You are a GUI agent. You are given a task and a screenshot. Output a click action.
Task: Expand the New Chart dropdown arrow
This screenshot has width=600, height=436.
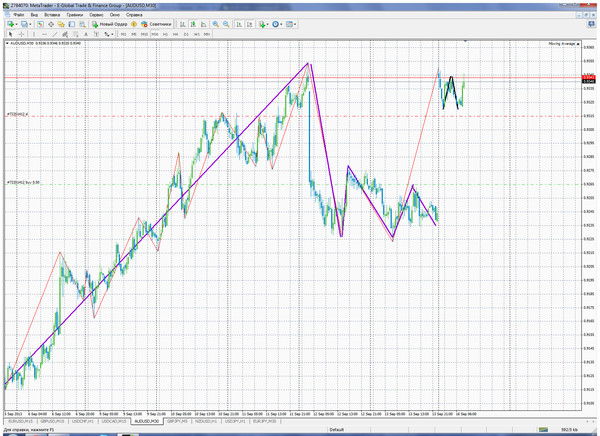[17, 23]
